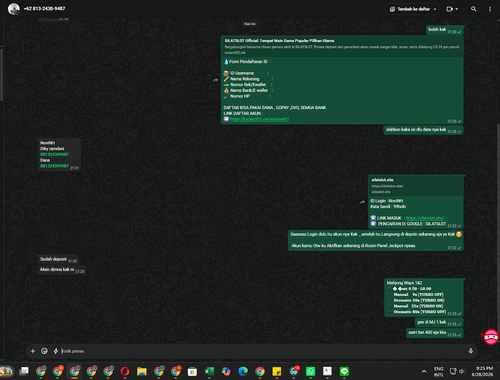Toggle the volume speaker tray icon
This screenshot has width=500, height=380.
pos(462,371)
